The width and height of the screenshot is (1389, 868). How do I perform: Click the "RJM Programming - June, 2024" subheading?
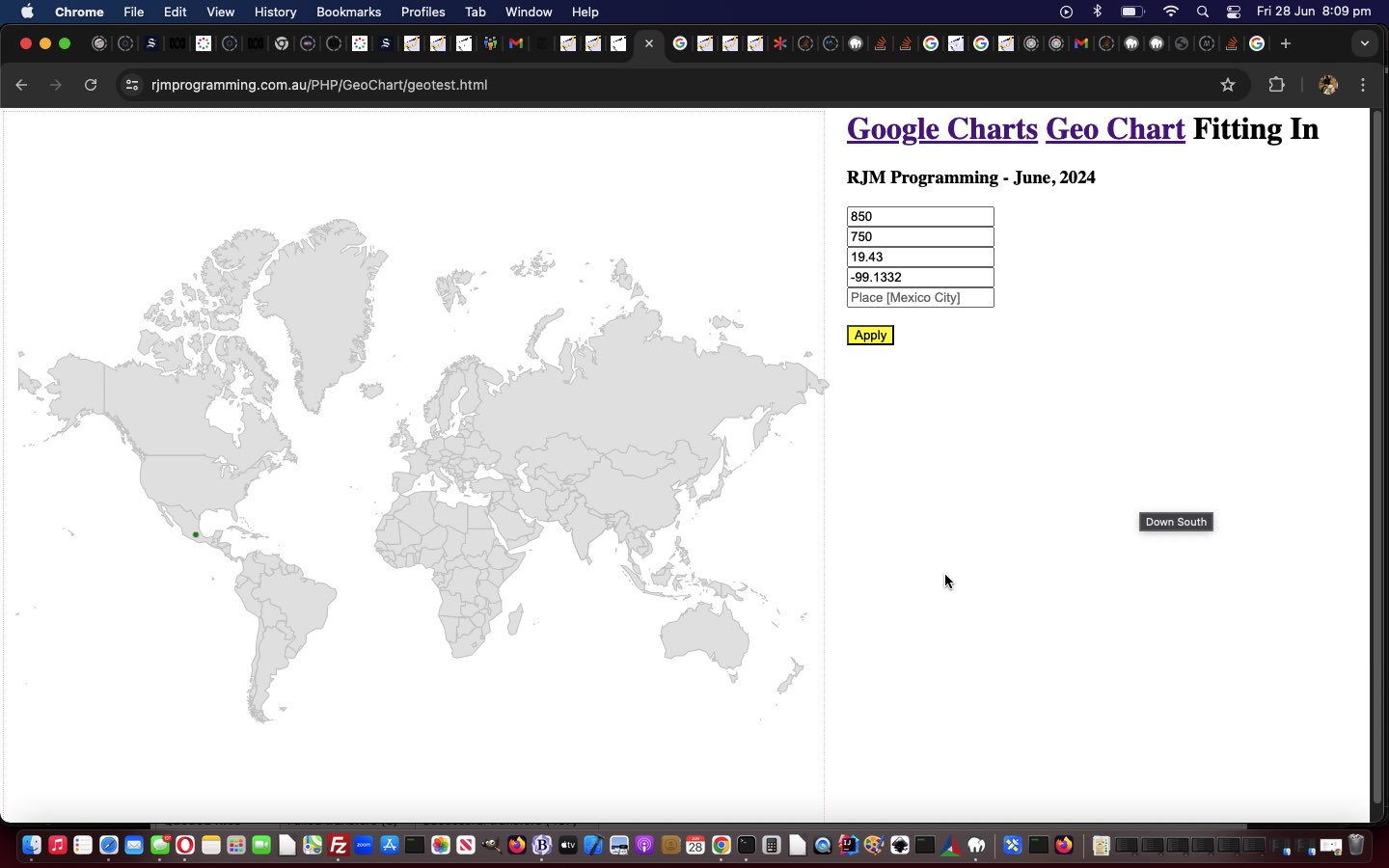[x=971, y=177]
